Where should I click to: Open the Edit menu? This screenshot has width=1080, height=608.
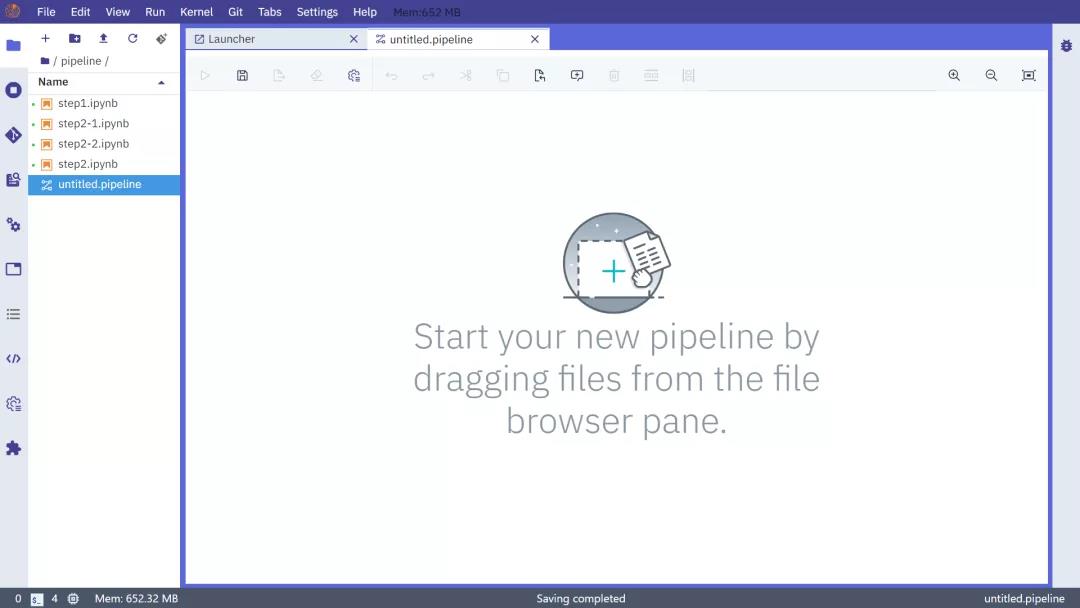pyautogui.click(x=81, y=12)
